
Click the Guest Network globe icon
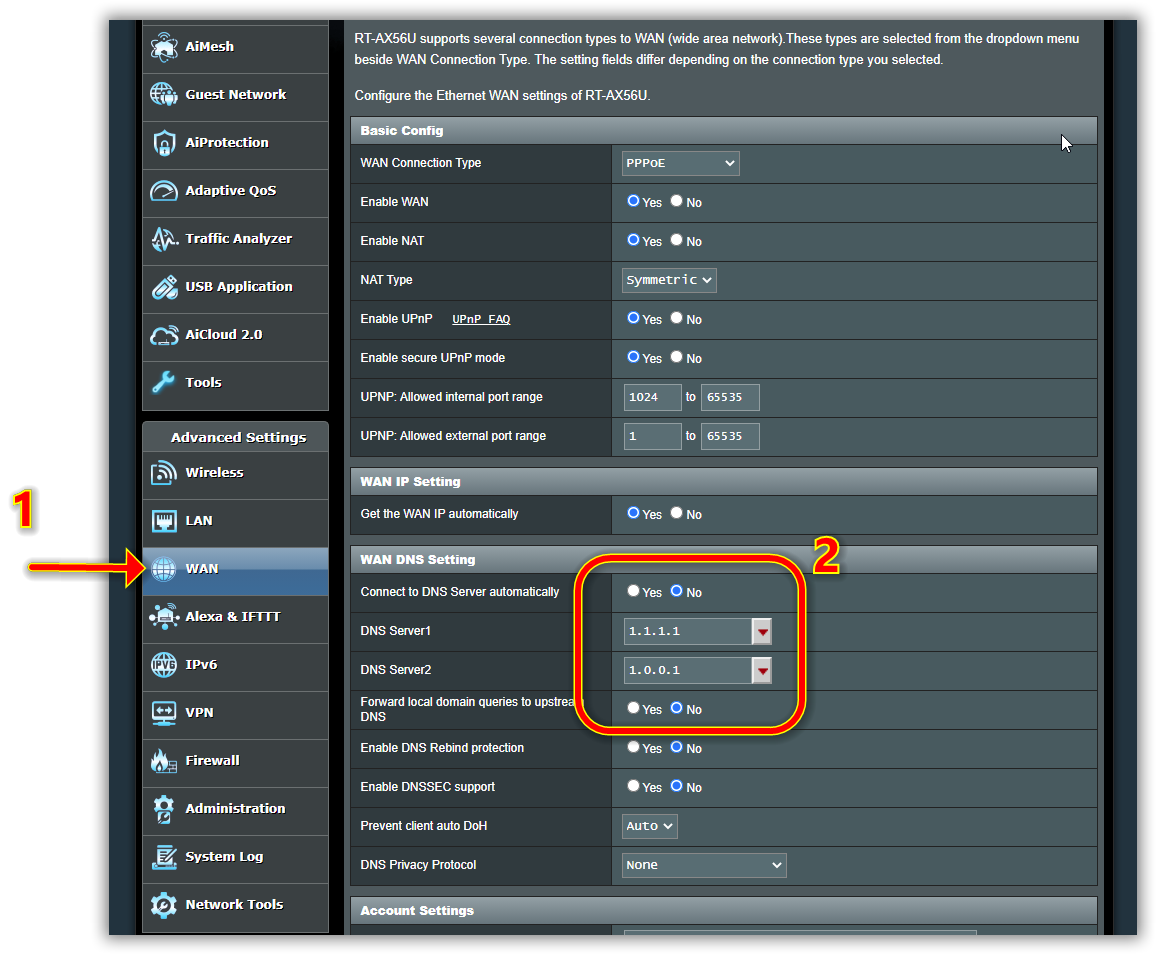point(164,94)
